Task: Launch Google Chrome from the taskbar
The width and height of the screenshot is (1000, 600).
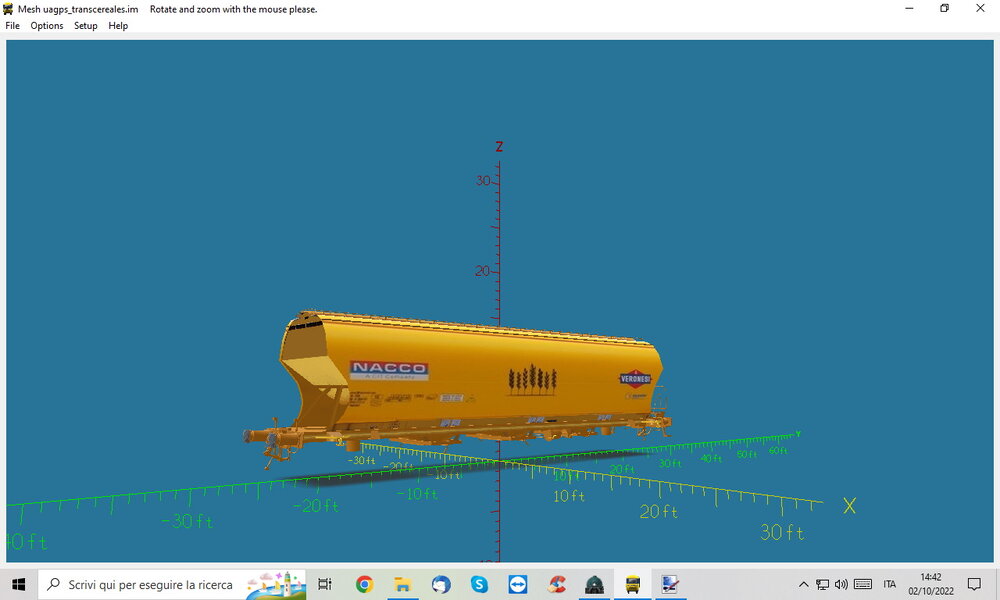Action: (364, 584)
